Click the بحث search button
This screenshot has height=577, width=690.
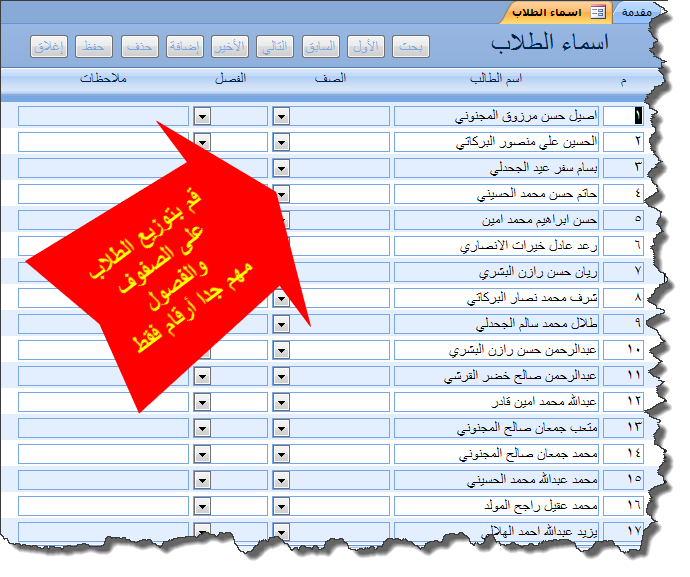pos(409,46)
